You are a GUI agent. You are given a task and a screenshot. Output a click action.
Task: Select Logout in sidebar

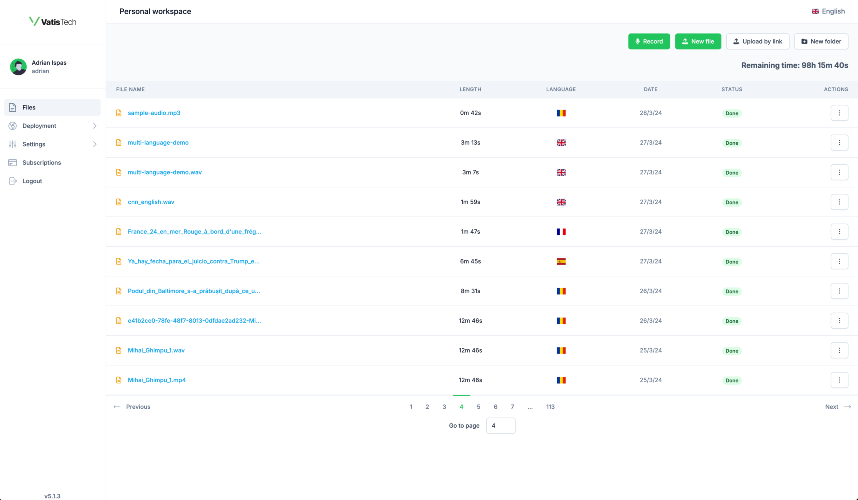point(53,181)
